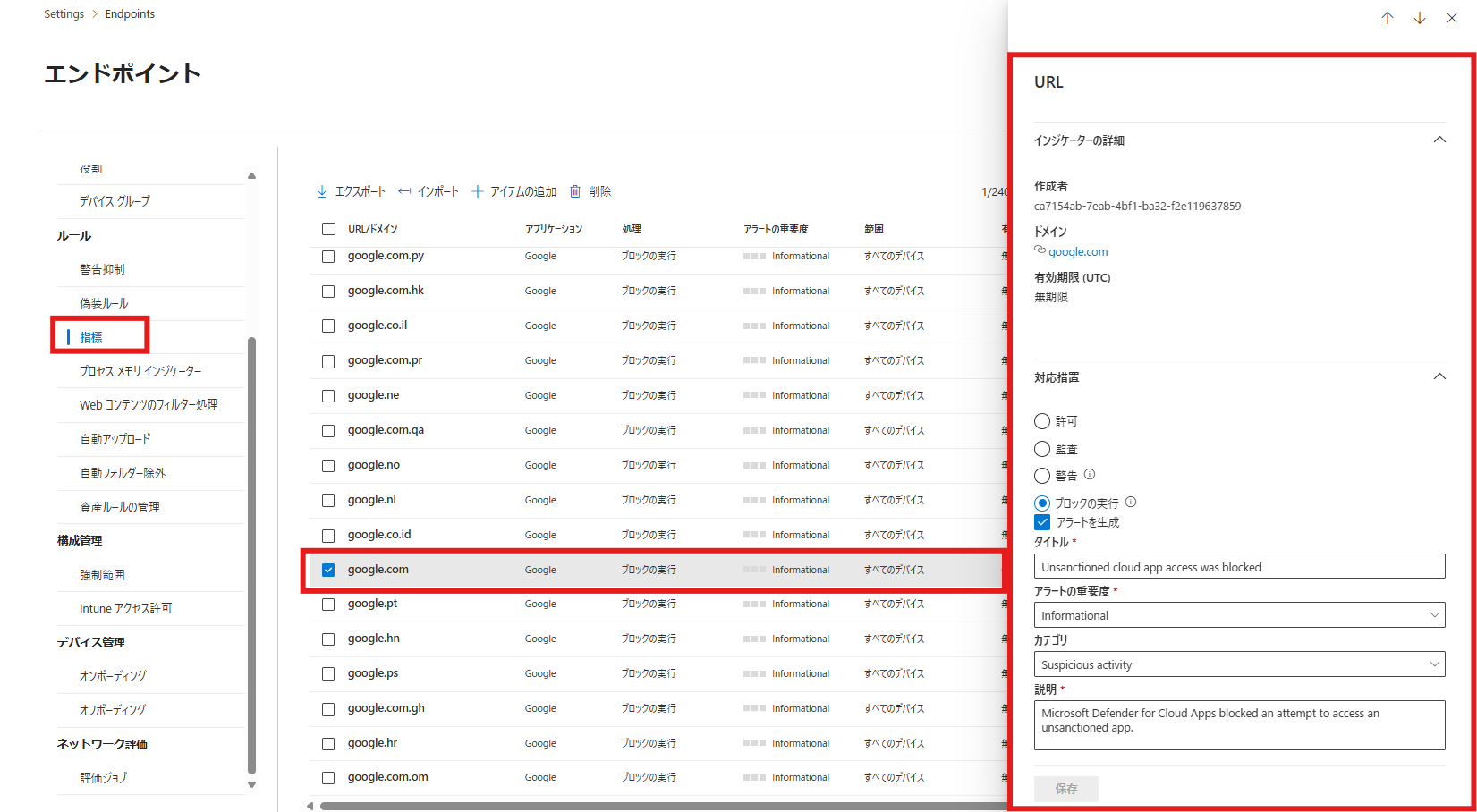Click the import (インポート) arrow icon

404,191
